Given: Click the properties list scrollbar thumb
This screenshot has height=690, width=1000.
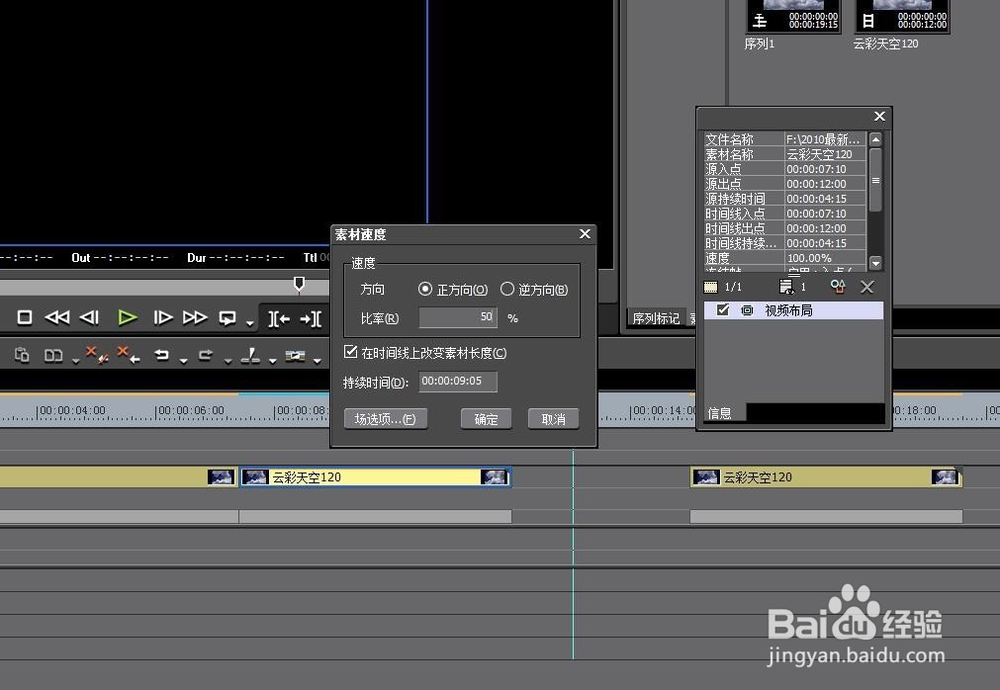Looking at the screenshot, I should click(x=876, y=180).
